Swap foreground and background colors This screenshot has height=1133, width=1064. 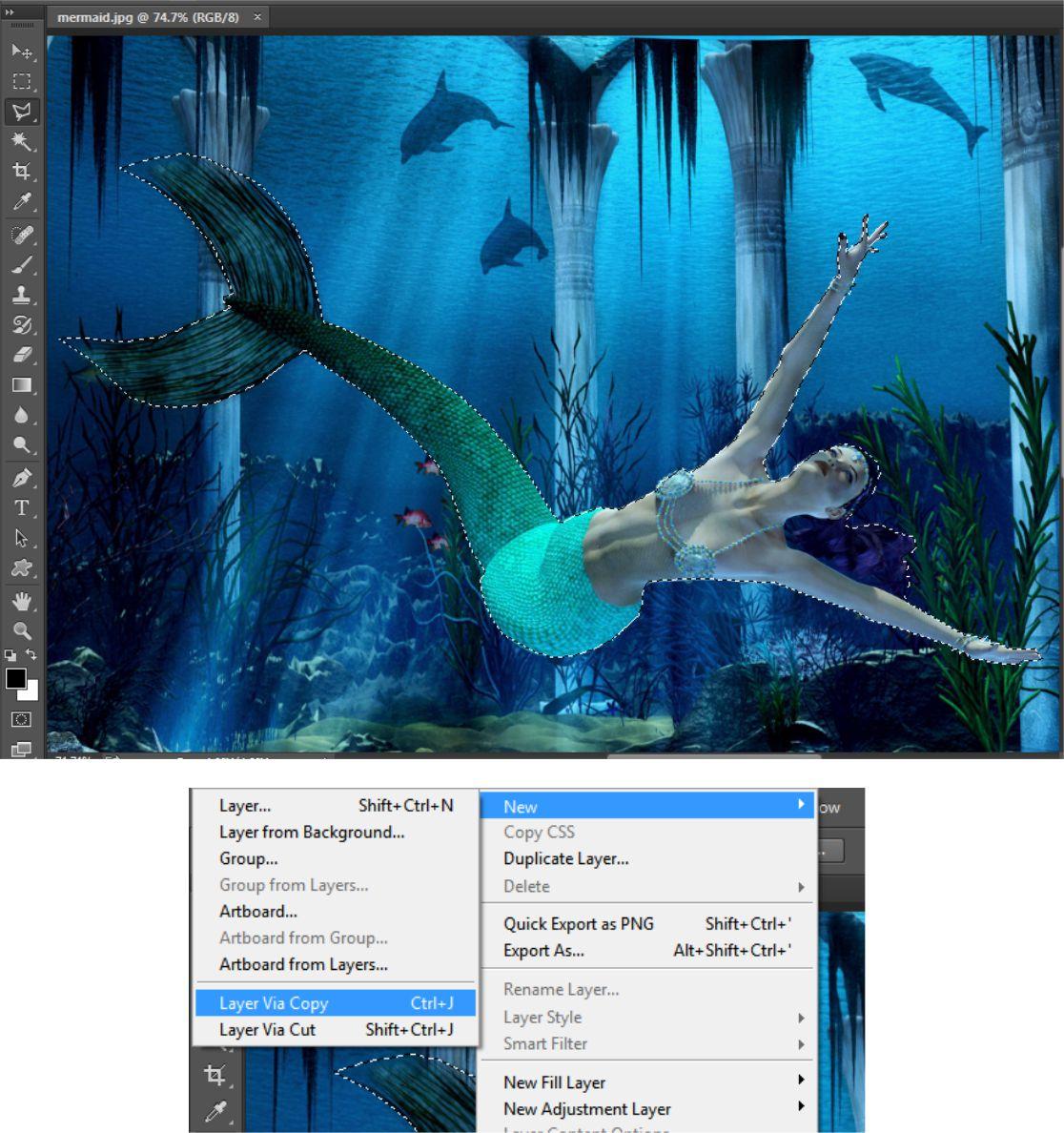click(x=31, y=654)
